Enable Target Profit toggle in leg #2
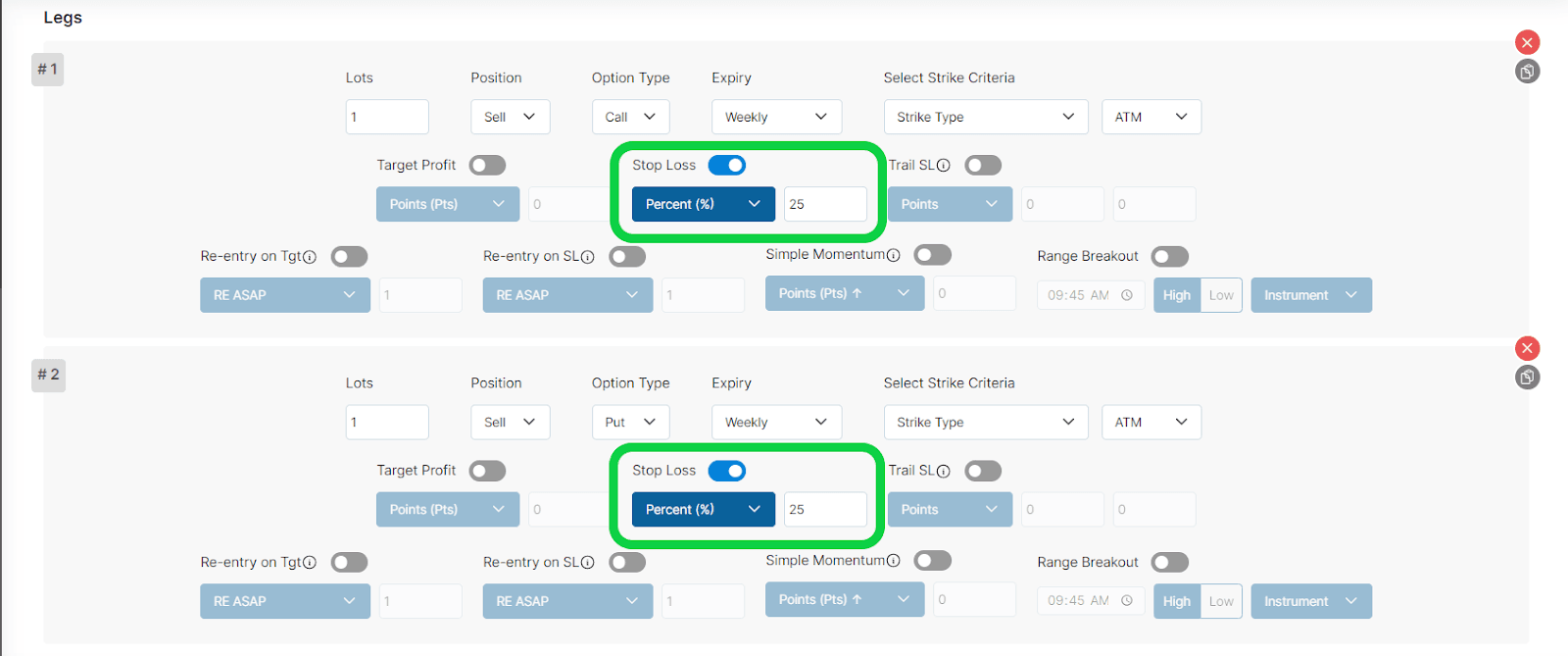Viewport: 1568px width, 656px height. click(x=487, y=472)
